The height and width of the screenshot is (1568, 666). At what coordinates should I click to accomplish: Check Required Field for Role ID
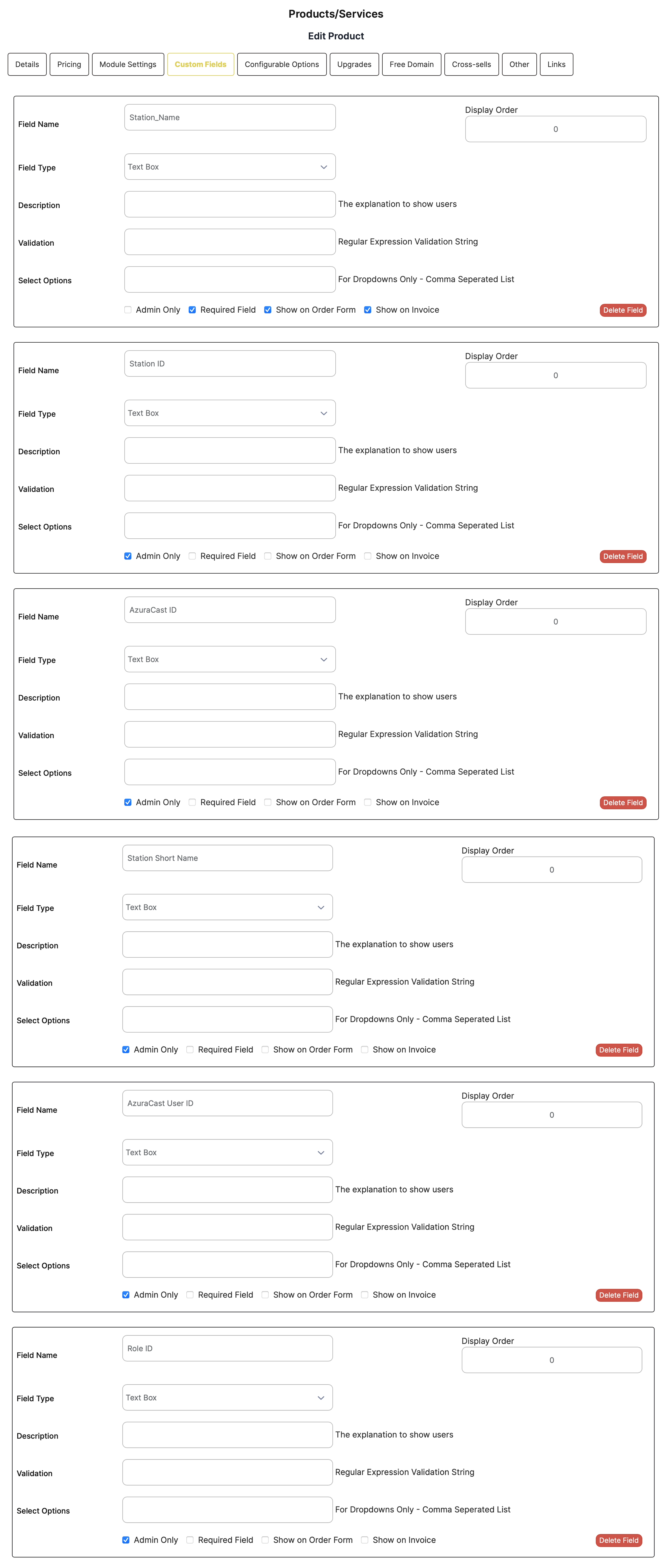click(190, 1539)
